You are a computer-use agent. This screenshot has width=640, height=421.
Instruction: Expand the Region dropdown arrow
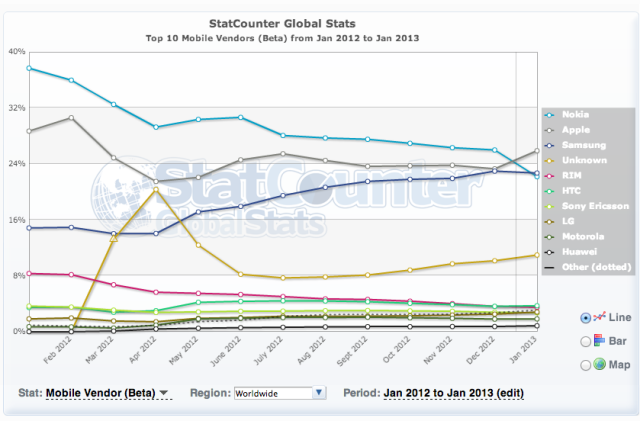coord(319,393)
